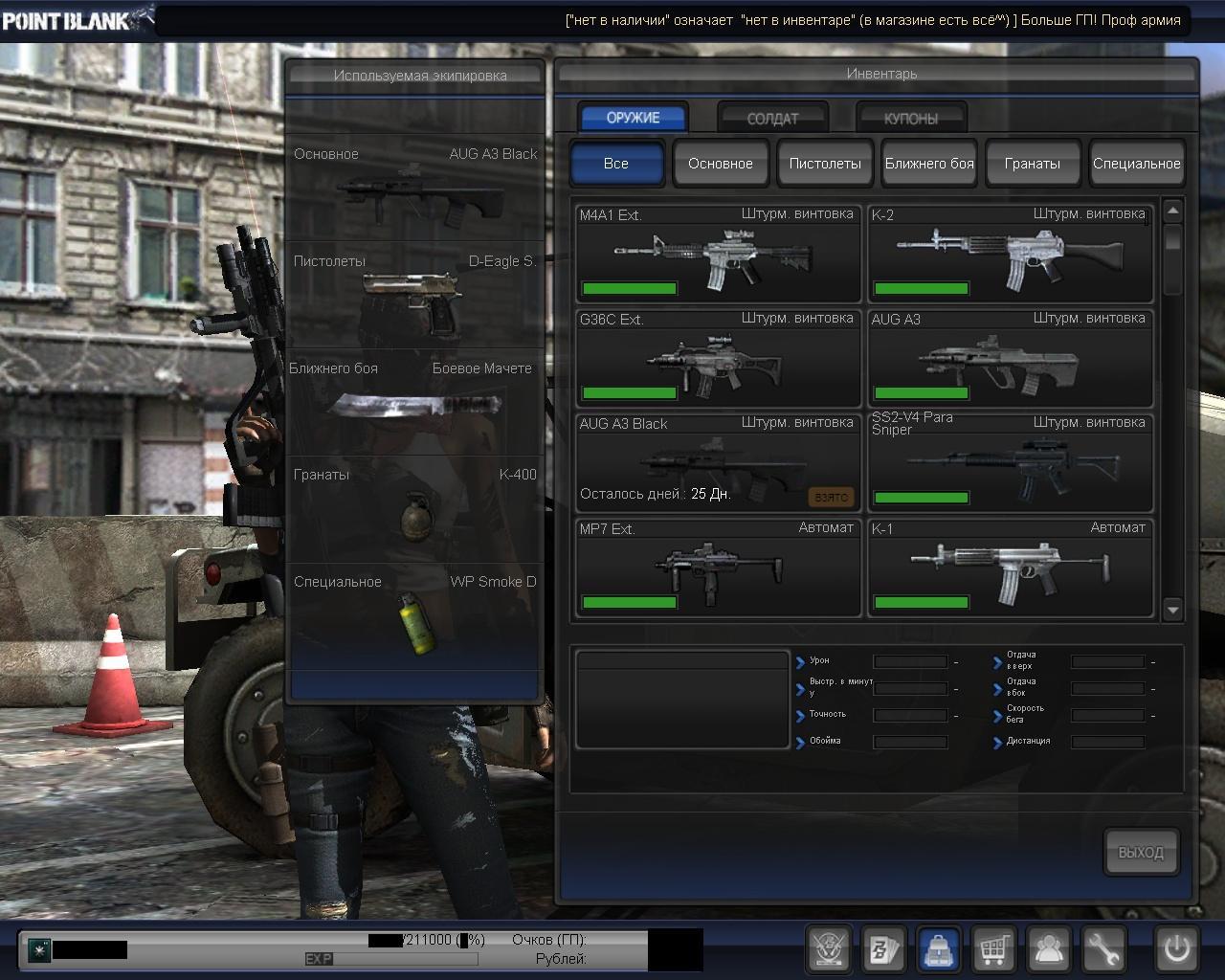Click the inventory scrollbar thumb
1225x980 pixels.
point(1173,239)
